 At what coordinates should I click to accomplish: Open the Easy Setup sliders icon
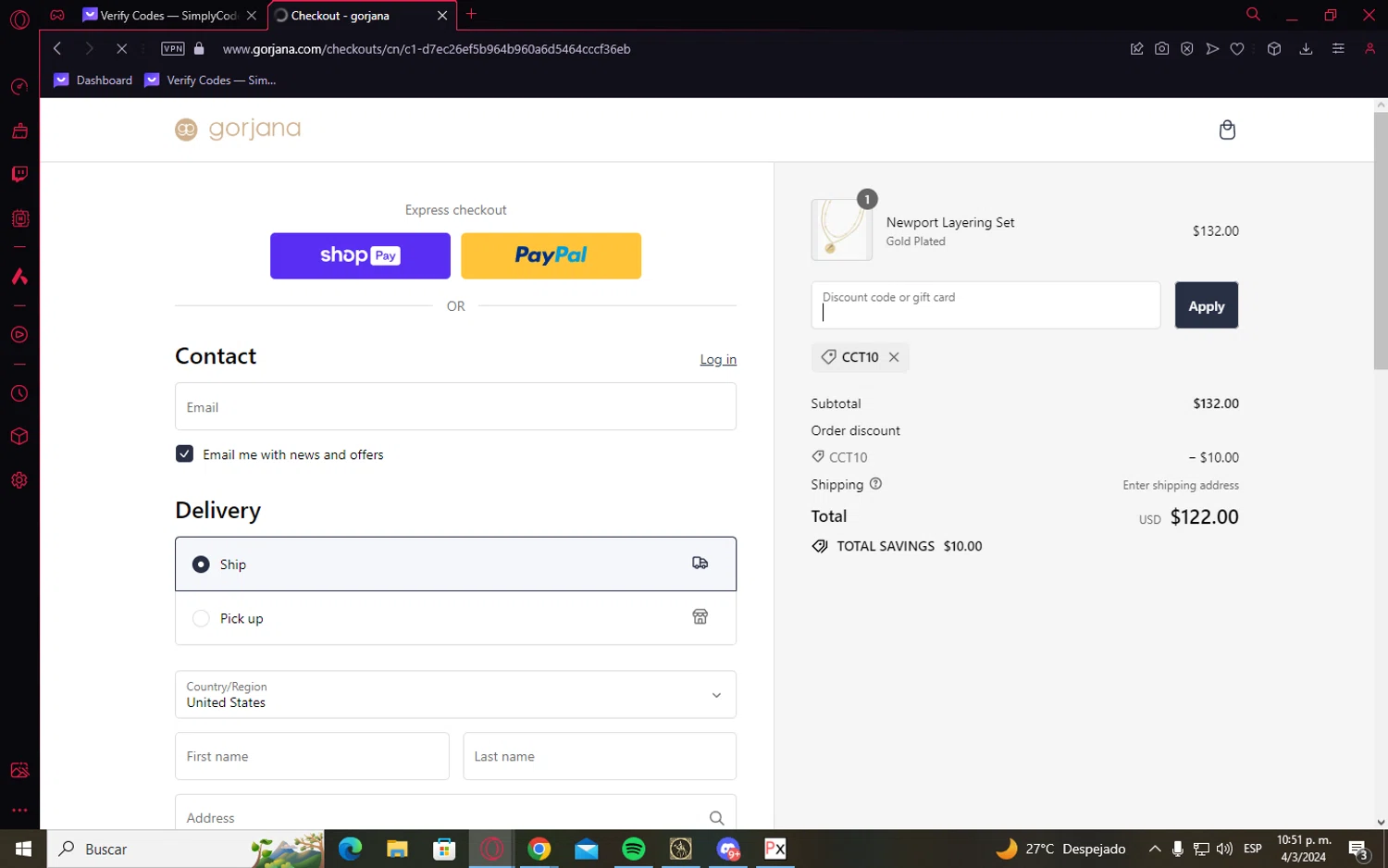pos(1338,49)
